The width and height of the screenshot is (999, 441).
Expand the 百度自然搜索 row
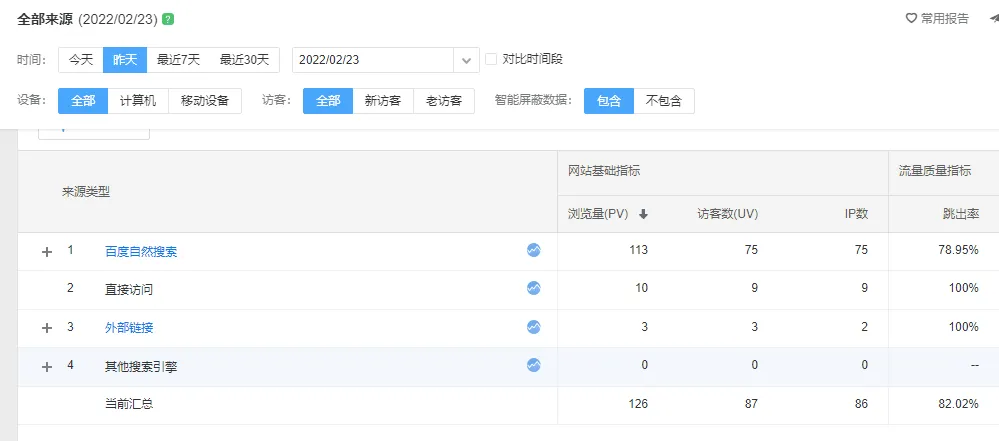[46, 252]
